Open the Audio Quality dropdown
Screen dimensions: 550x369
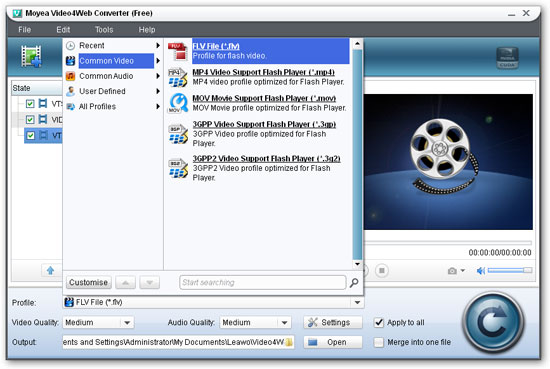[x=284, y=322]
